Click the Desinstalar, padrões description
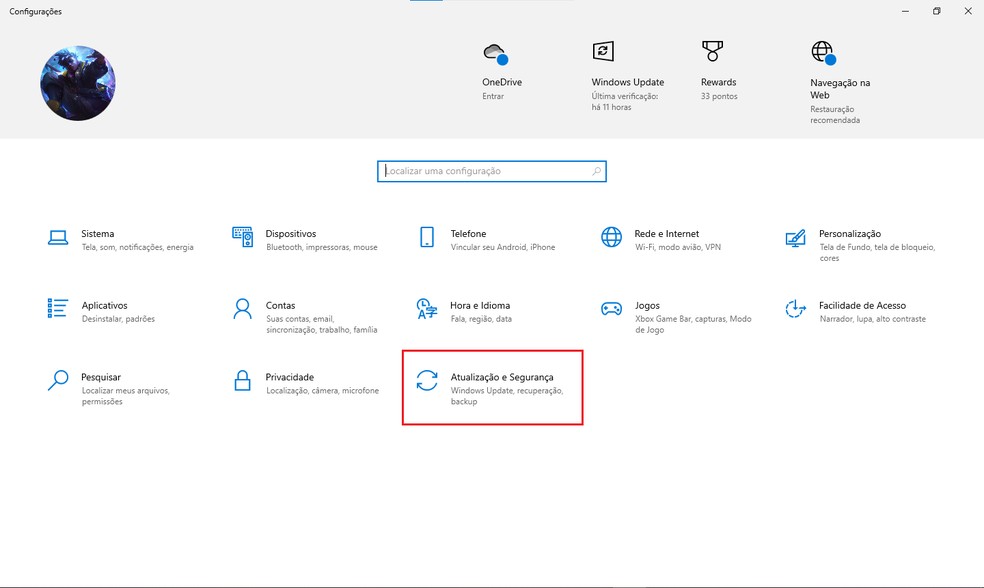984x588 pixels. (118, 319)
